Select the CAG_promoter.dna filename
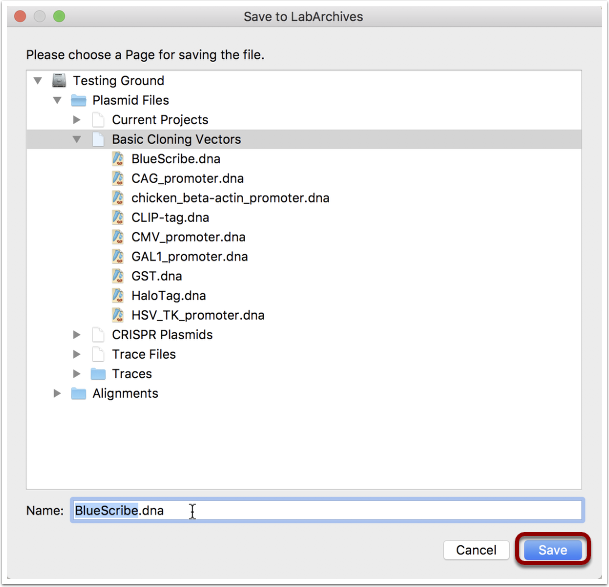Screen dimensions: 609x587 [x=188, y=178]
